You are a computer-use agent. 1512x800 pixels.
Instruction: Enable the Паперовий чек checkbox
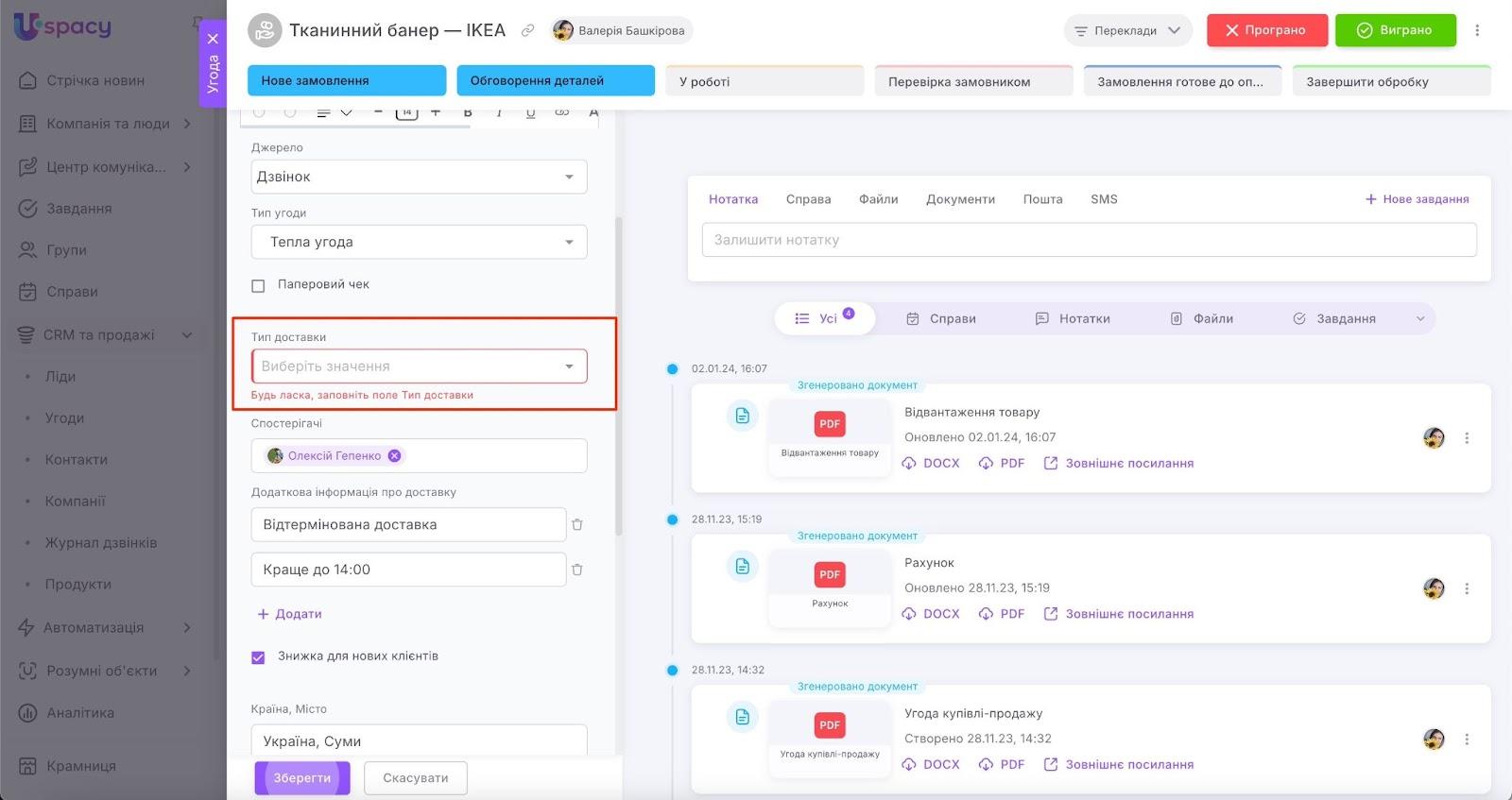[258, 285]
